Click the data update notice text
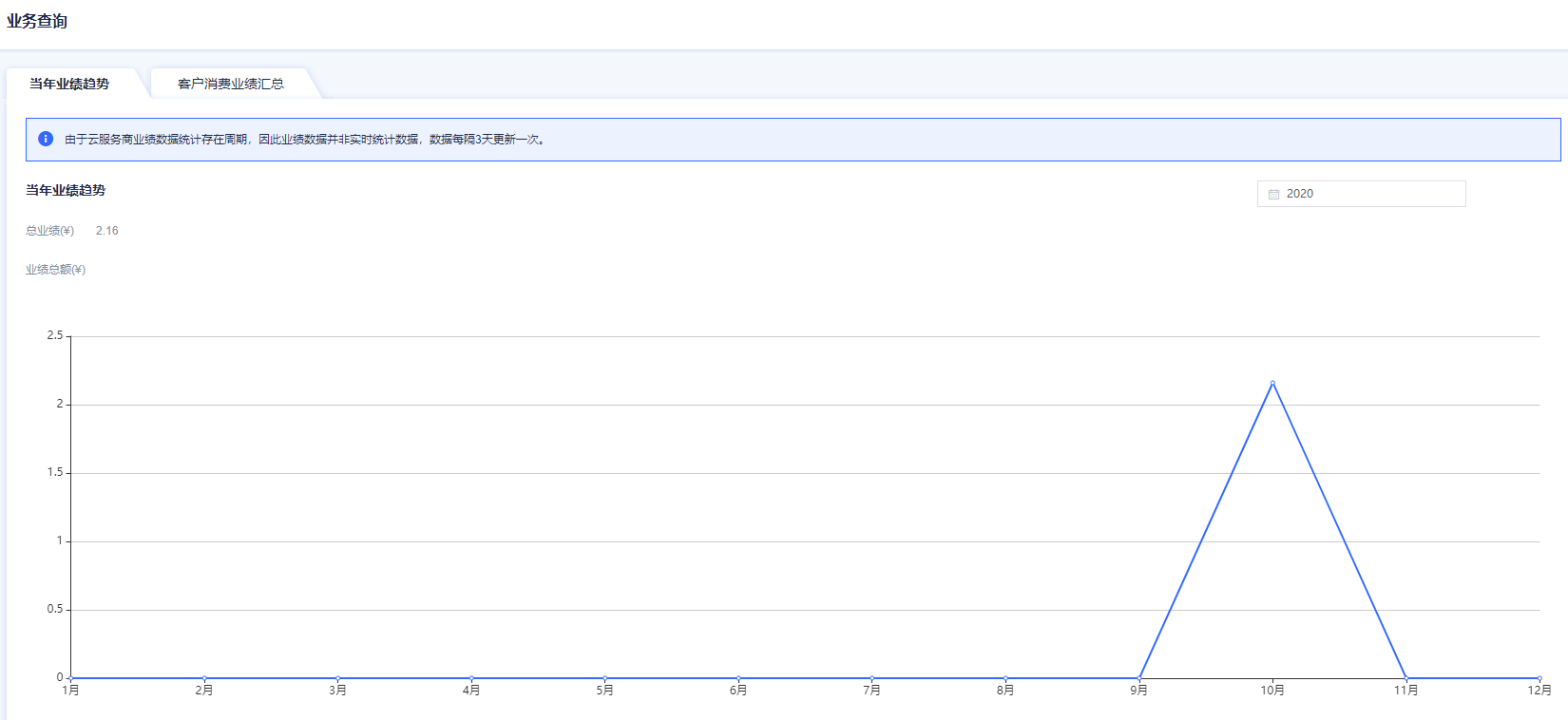The image size is (1568, 720). [x=304, y=140]
